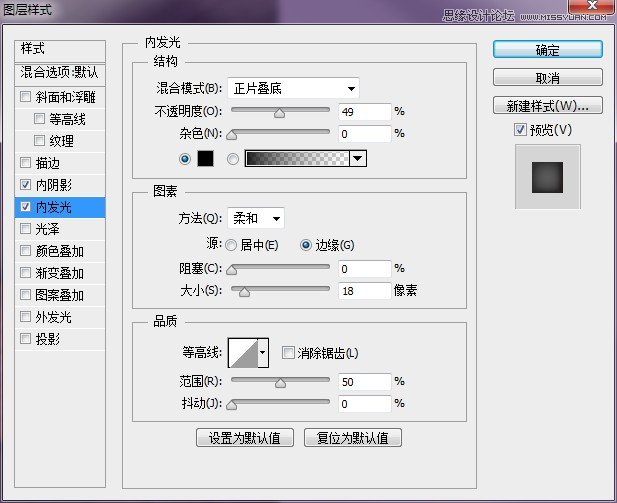Image resolution: width=617 pixels, height=503 pixels.
Task: Enable the 外发光 checkbox
Action: pos(26,316)
